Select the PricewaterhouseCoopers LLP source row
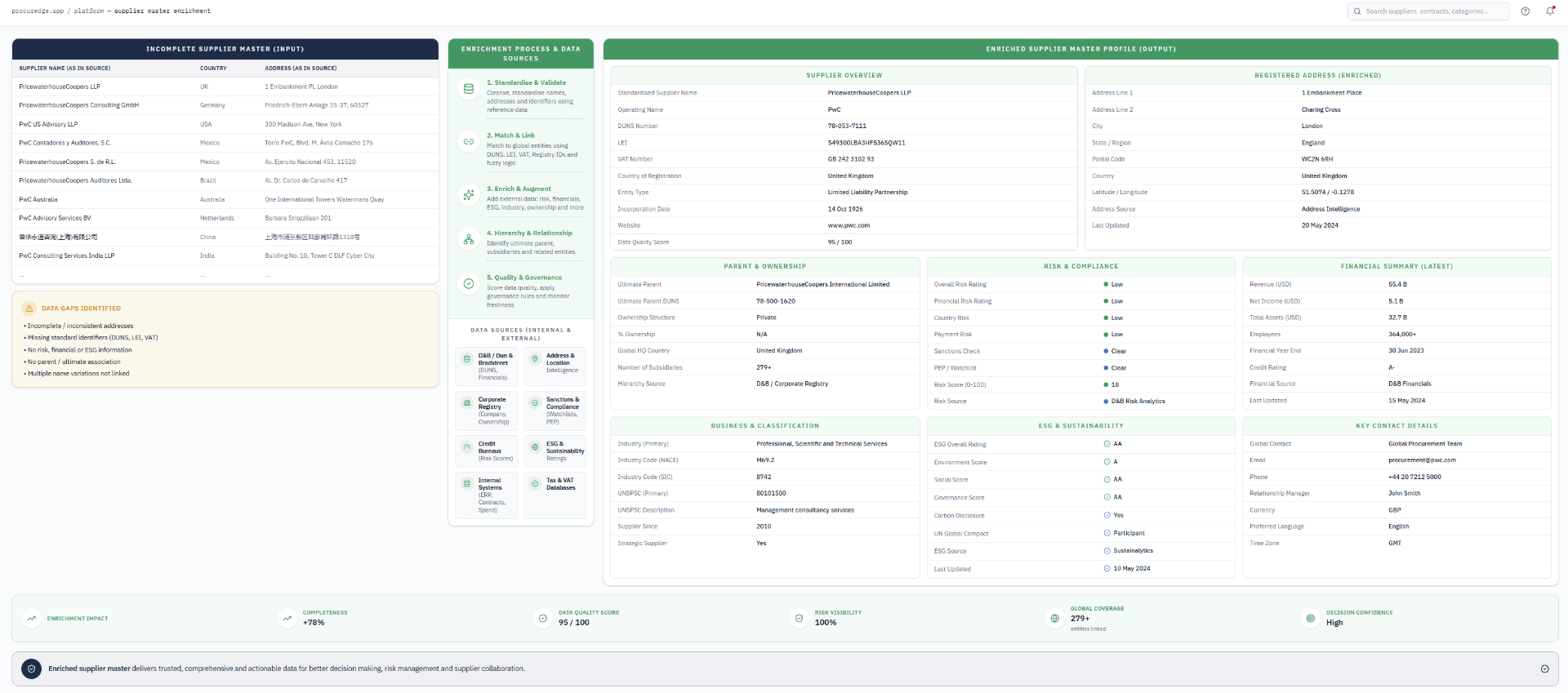 pyautogui.click(x=225, y=87)
